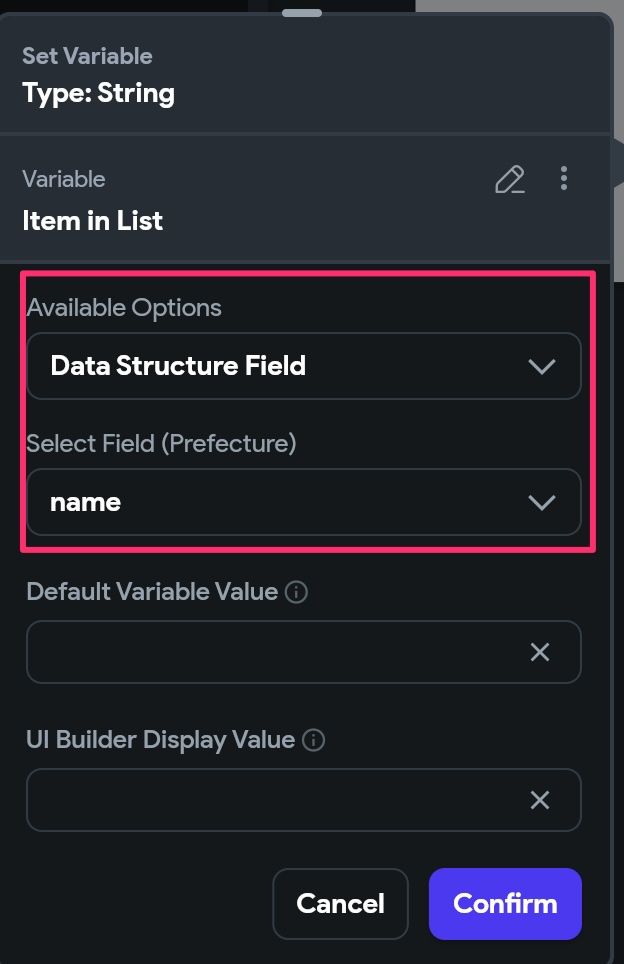
Task: Click the chevron arrow on the name dropdown
Action: pyautogui.click(x=541, y=502)
